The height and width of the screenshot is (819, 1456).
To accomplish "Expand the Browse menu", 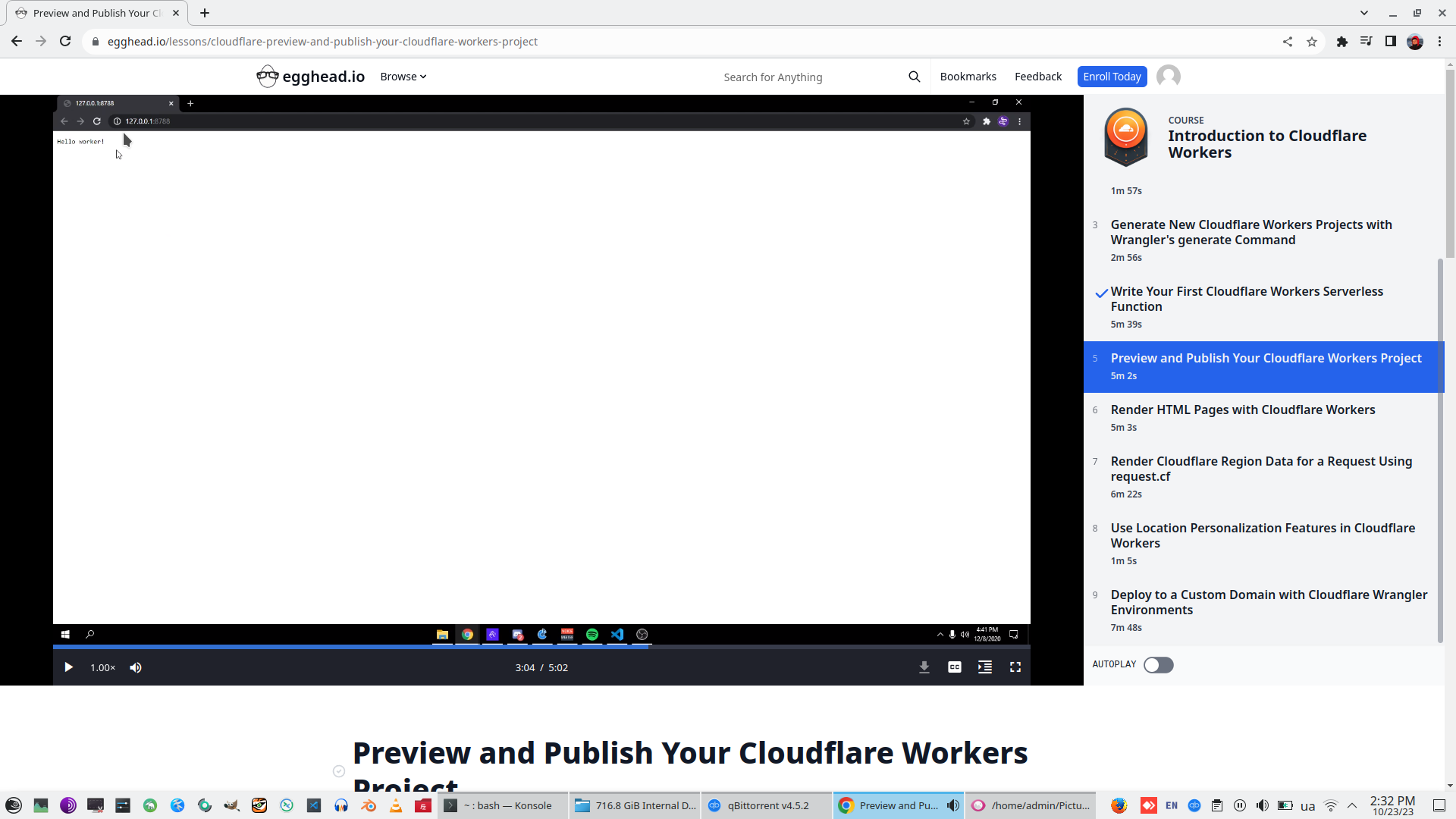I will 403,77.
